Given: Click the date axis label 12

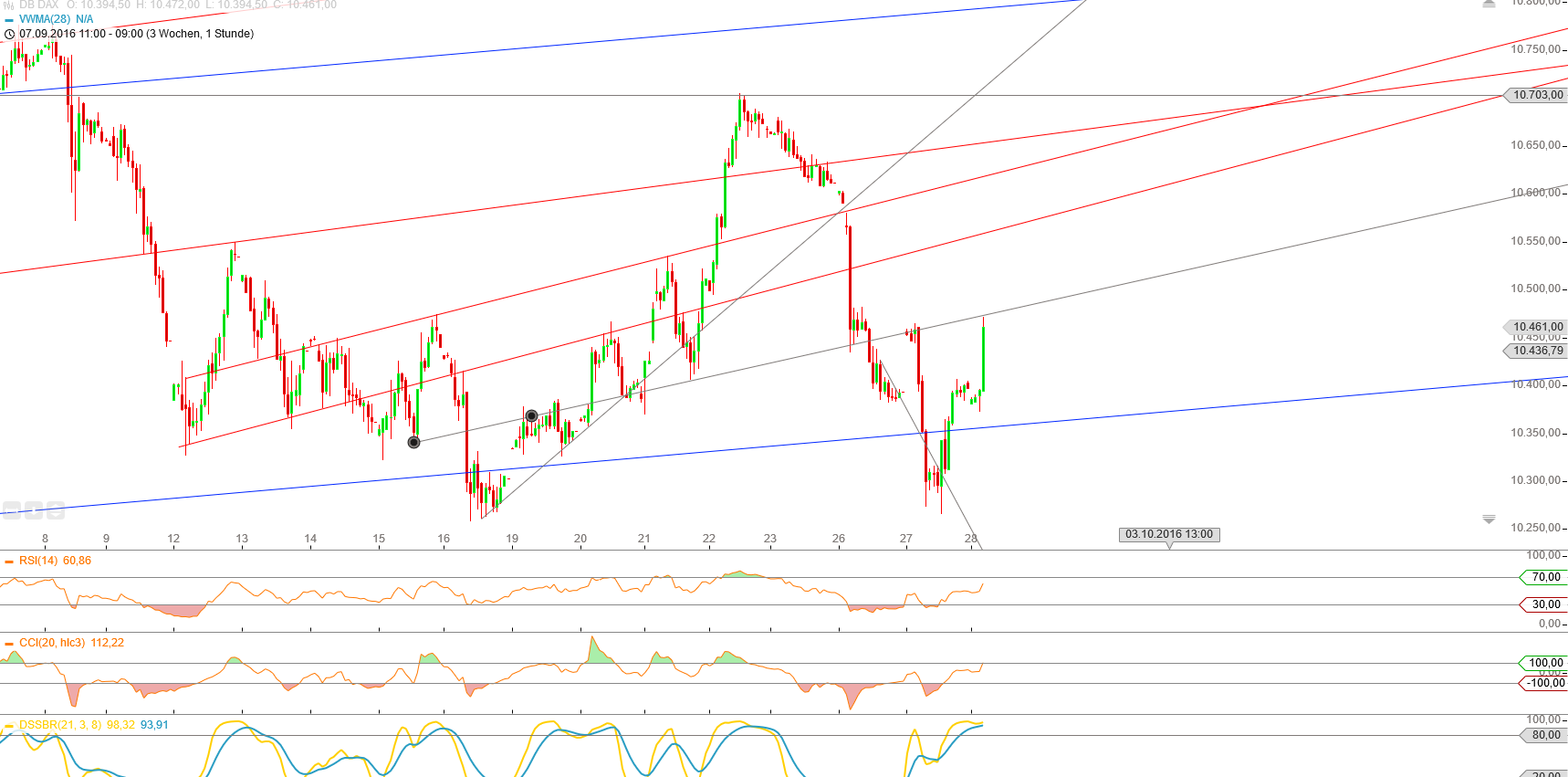Looking at the screenshot, I should (x=173, y=539).
